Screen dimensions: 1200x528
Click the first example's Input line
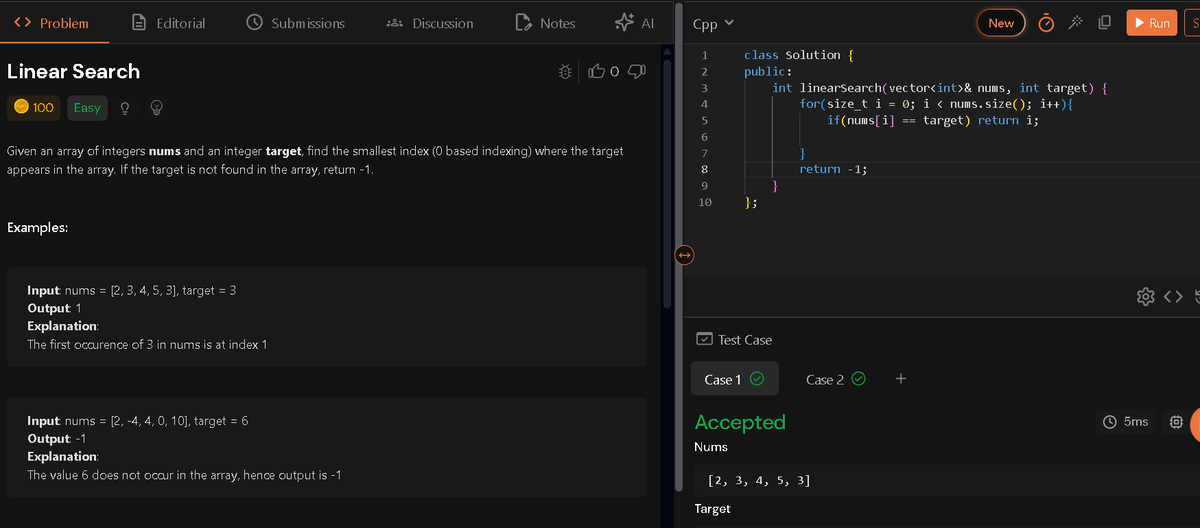[131, 290]
